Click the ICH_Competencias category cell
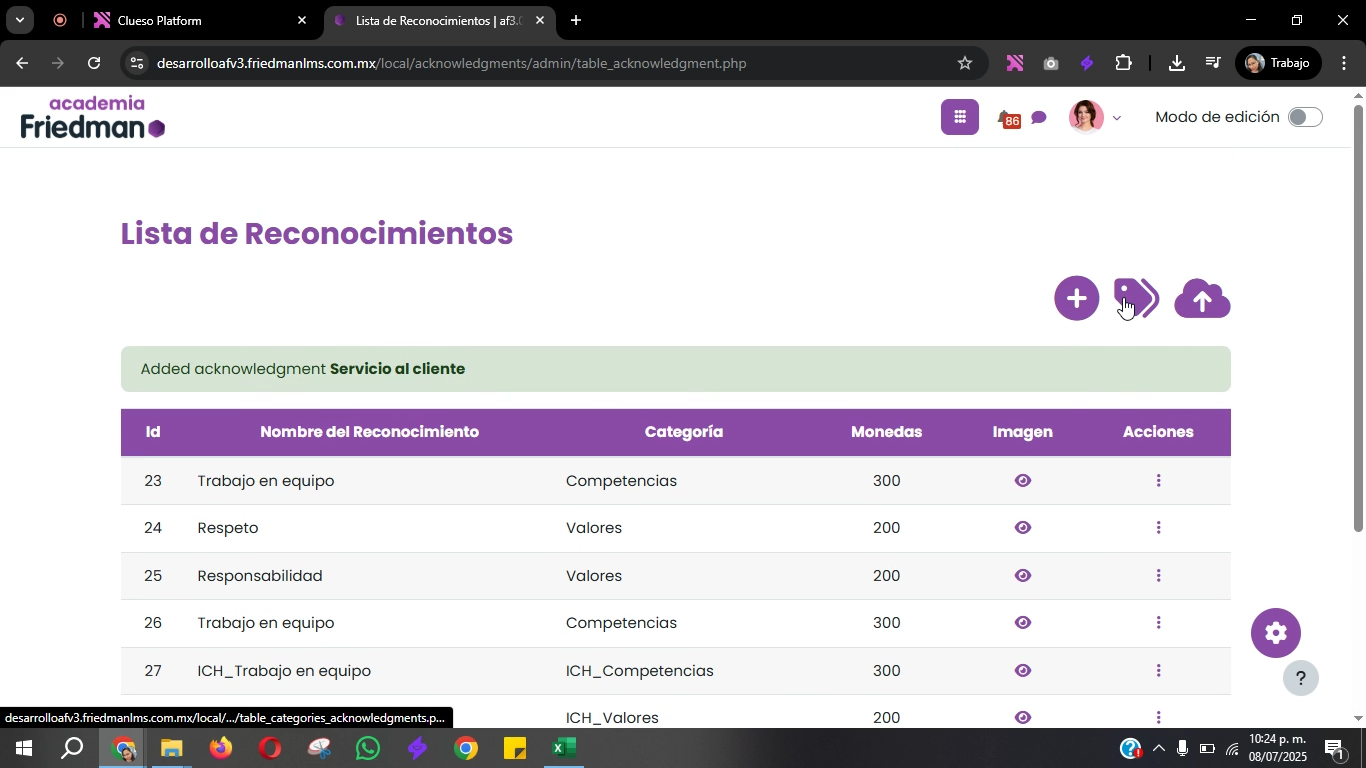Screen dimensions: 1366x768 (640, 671)
